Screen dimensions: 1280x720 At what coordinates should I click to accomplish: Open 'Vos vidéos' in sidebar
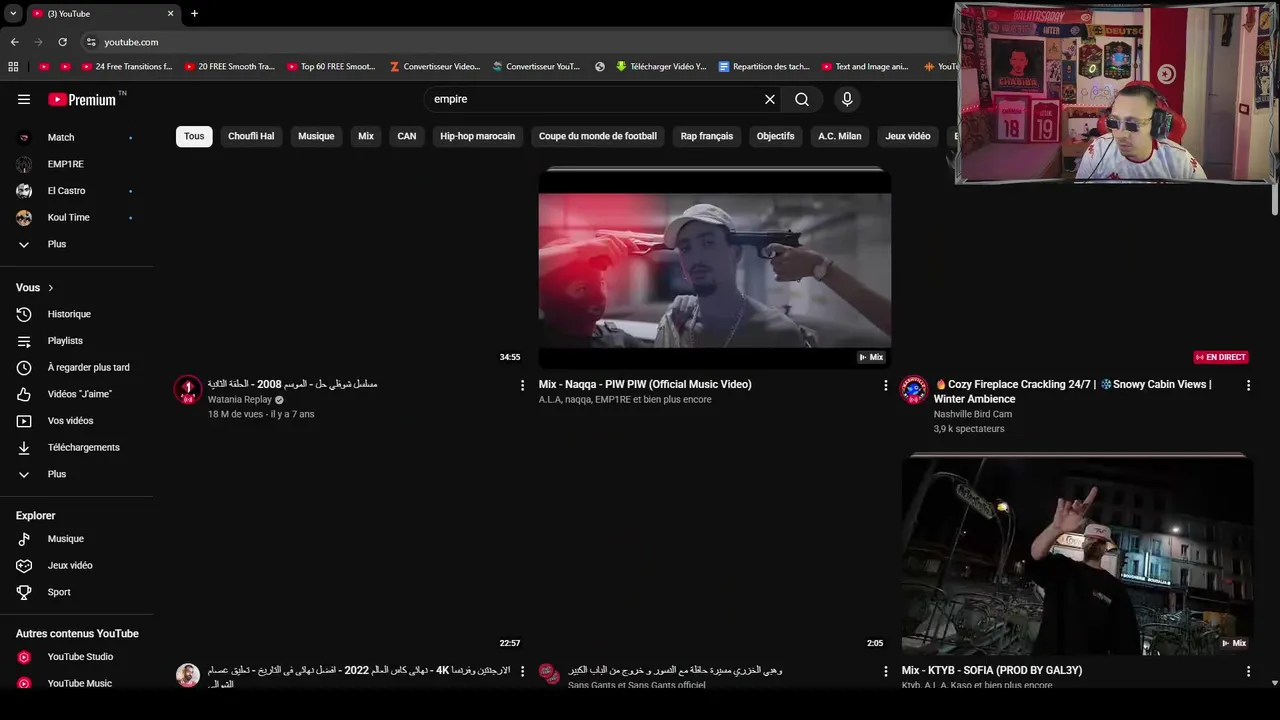(77, 421)
